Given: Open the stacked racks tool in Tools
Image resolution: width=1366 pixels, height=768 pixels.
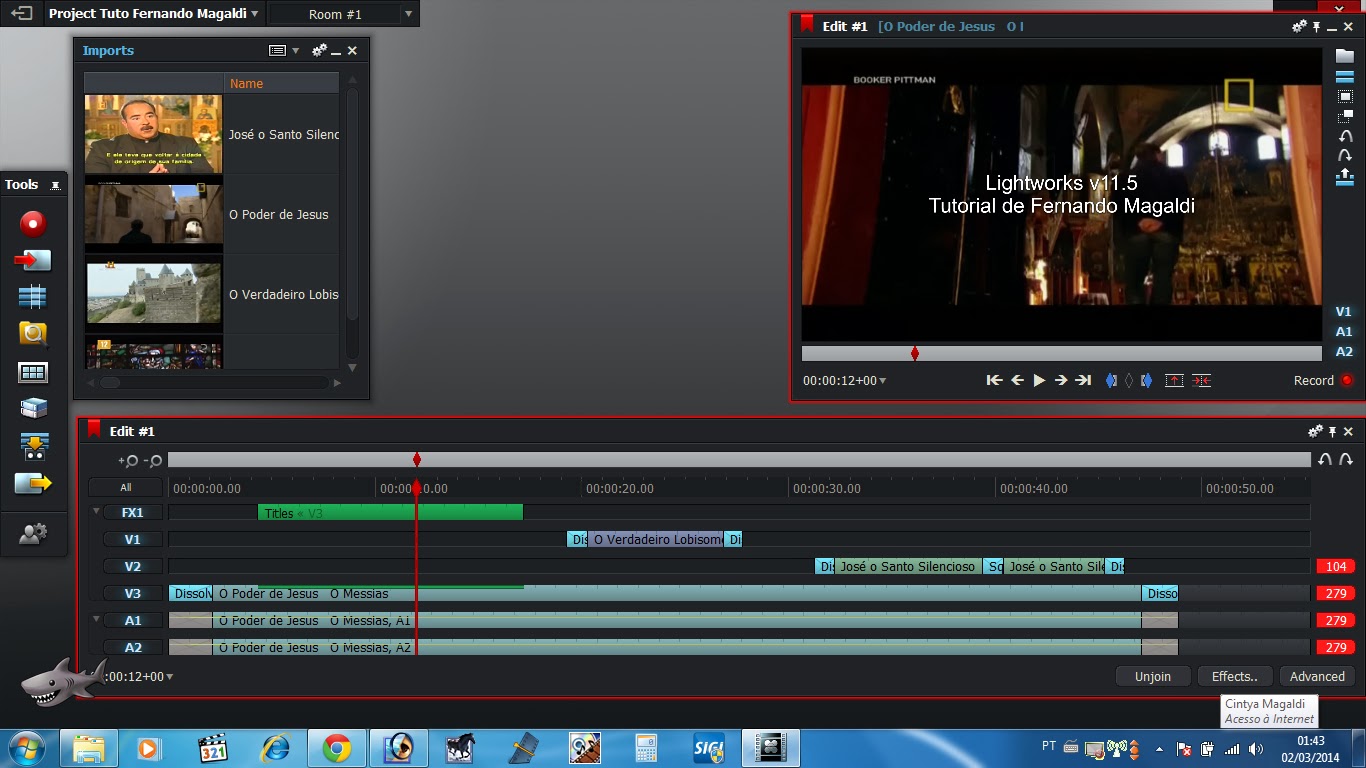Looking at the screenshot, I should 33,408.
